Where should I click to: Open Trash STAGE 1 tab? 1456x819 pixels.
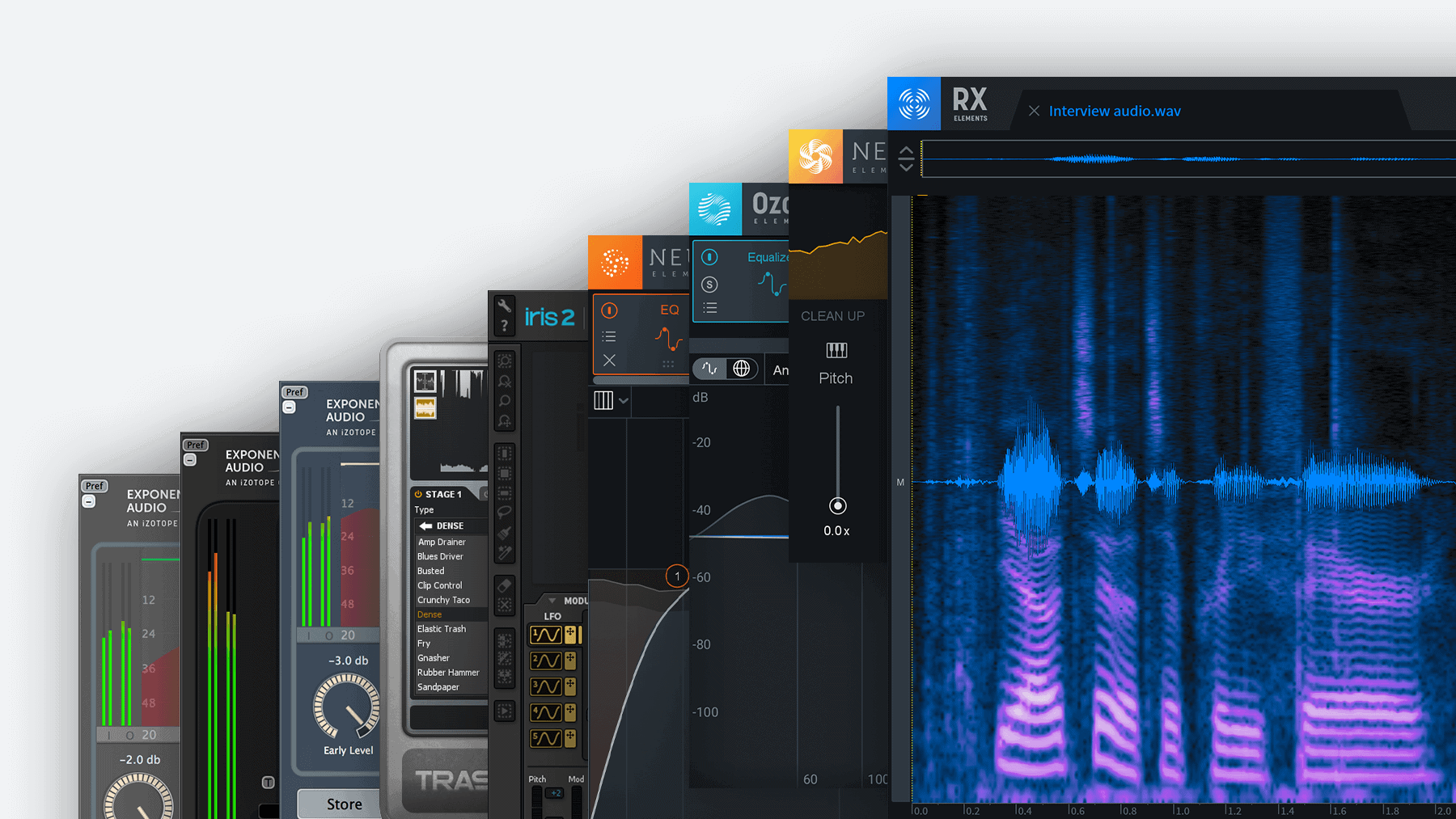[443, 494]
